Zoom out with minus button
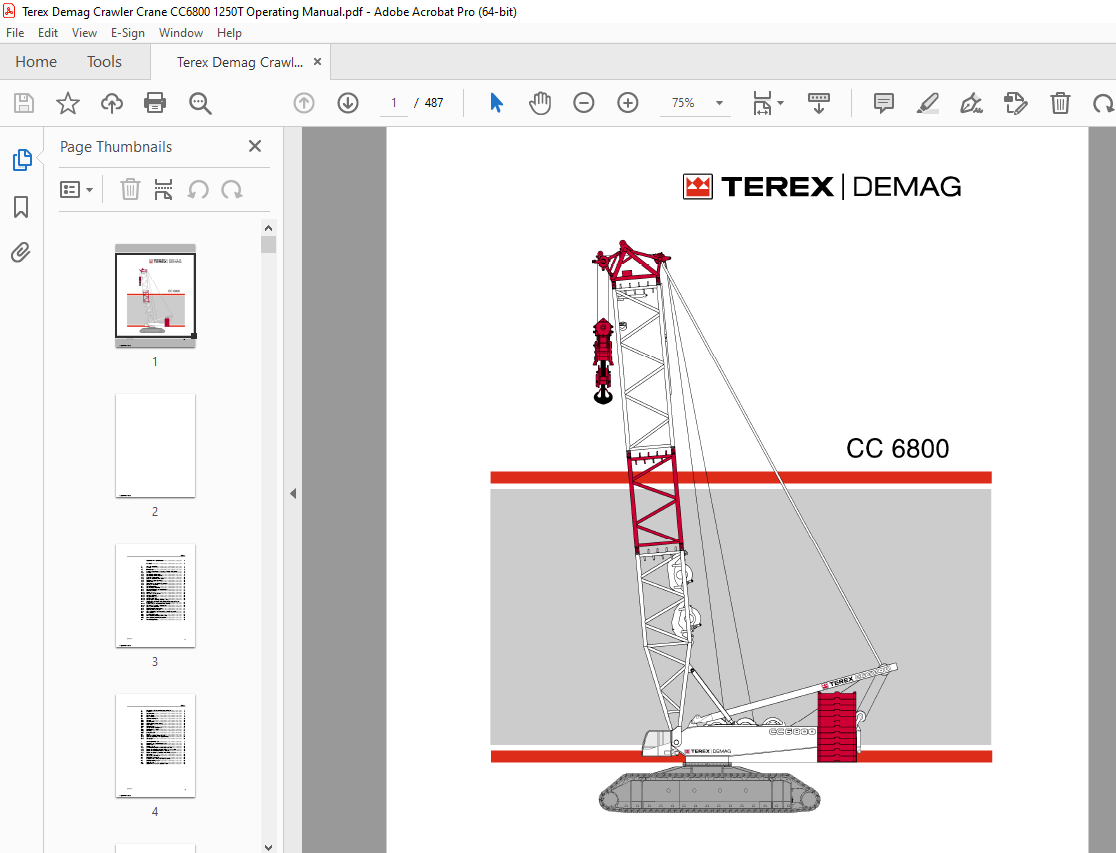Screen dimensions: 1116x853 (x=584, y=103)
